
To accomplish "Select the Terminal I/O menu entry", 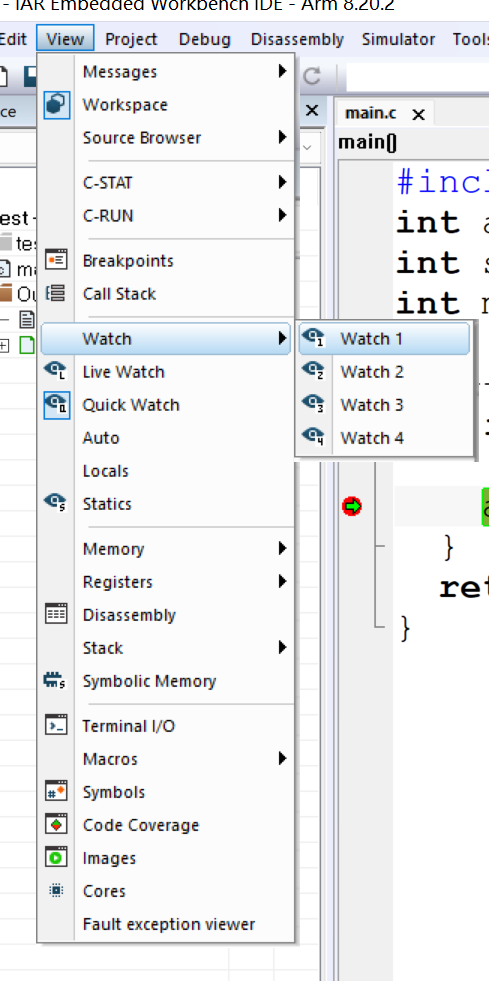I will click(x=166, y=726).
